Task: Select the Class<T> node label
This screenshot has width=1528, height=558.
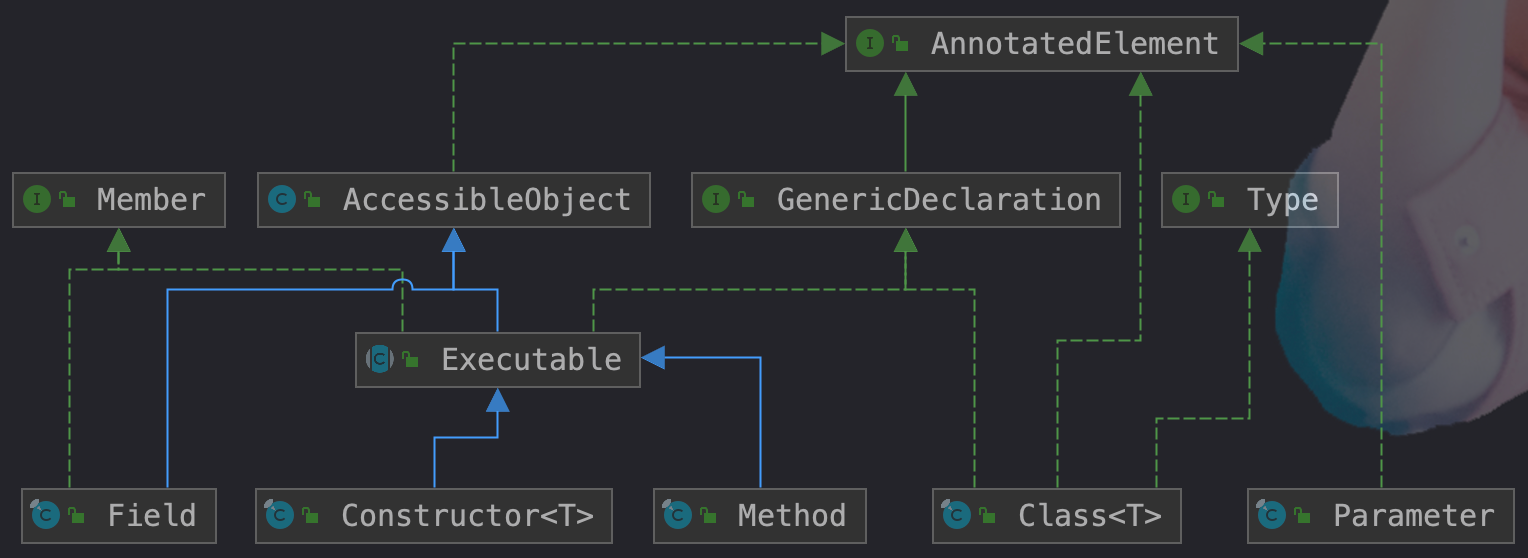Action: (1090, 516)
